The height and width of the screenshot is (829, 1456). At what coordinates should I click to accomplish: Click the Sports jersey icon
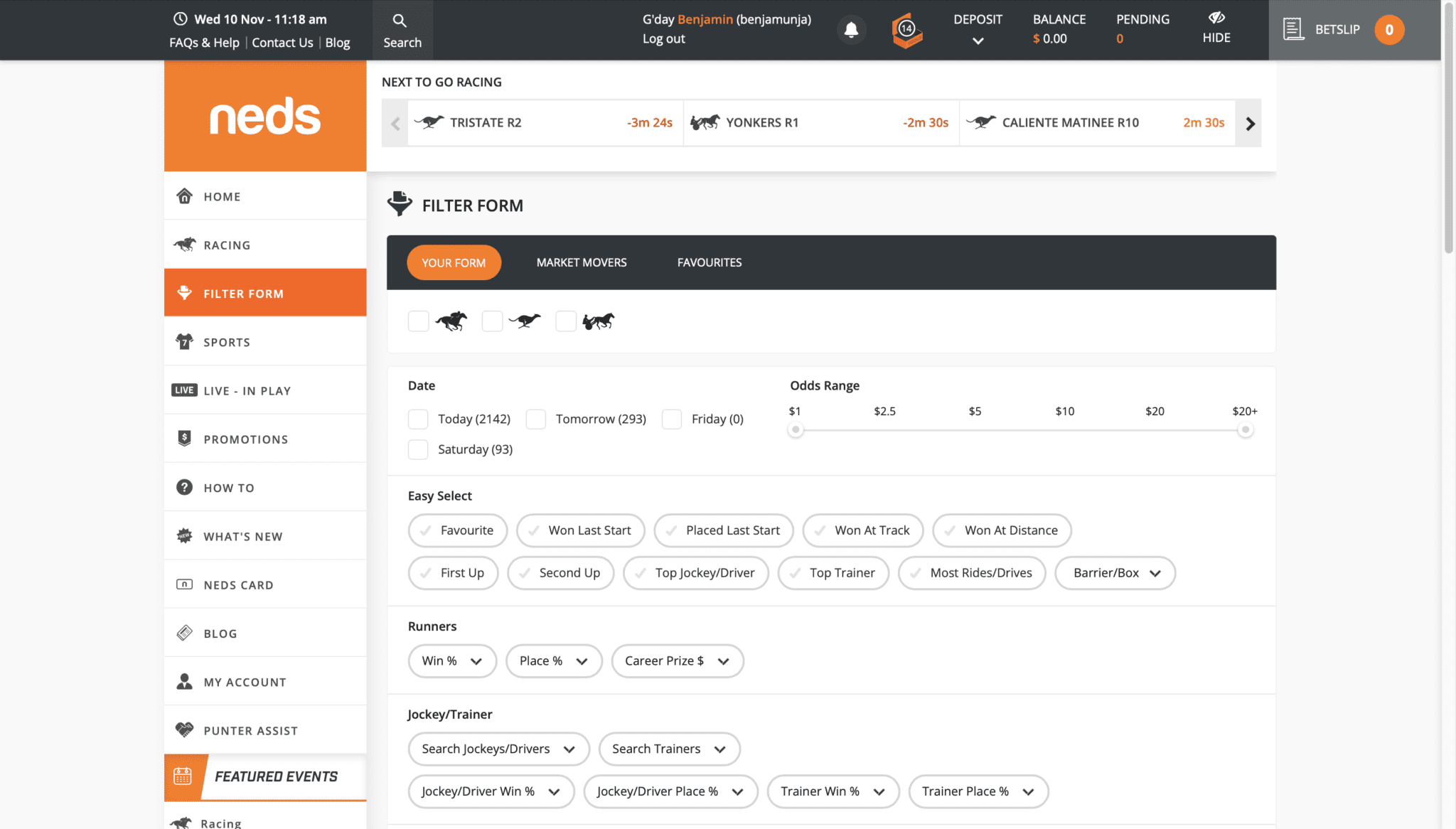click(x=185, y=341)
